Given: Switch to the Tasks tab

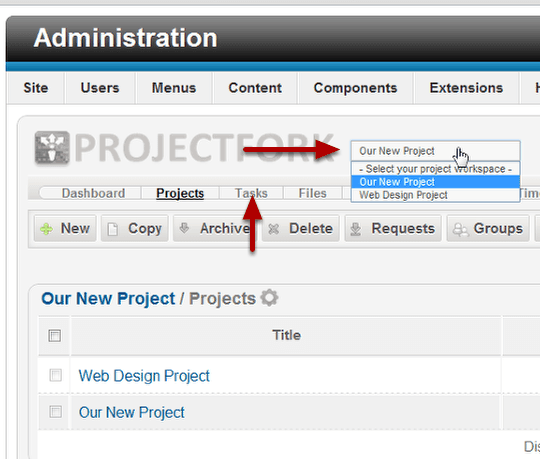Looking at the screenshot, I should [x=251, y=193].
